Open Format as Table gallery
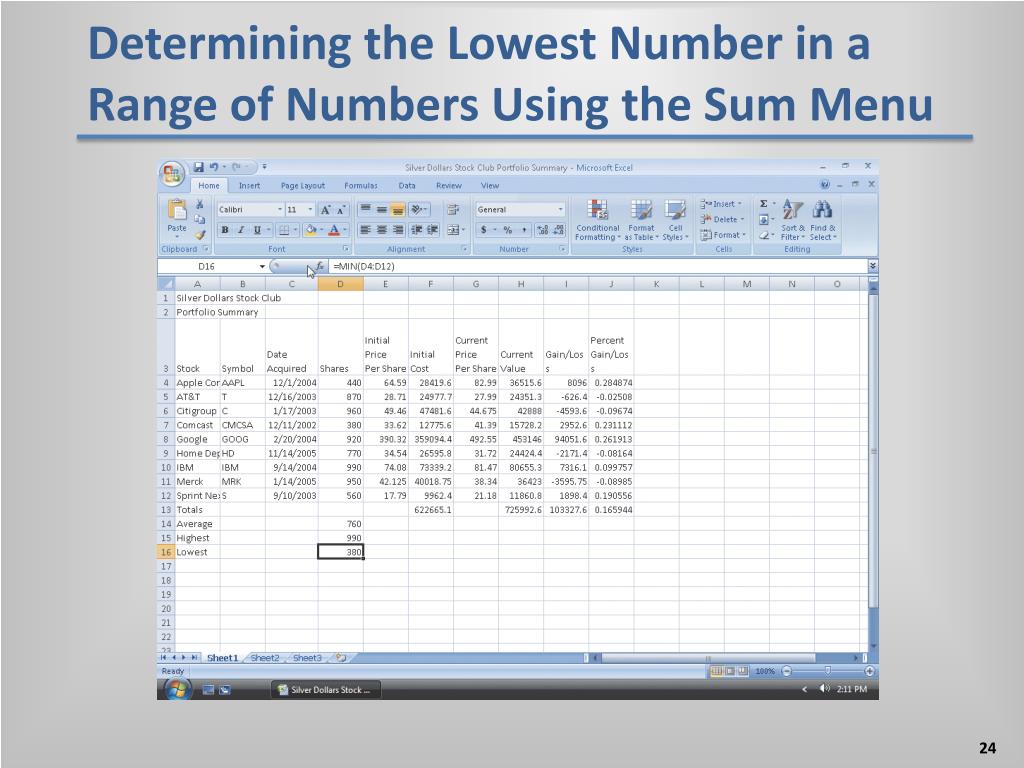Screen dimensions: 1024x768 click(641, 220)
